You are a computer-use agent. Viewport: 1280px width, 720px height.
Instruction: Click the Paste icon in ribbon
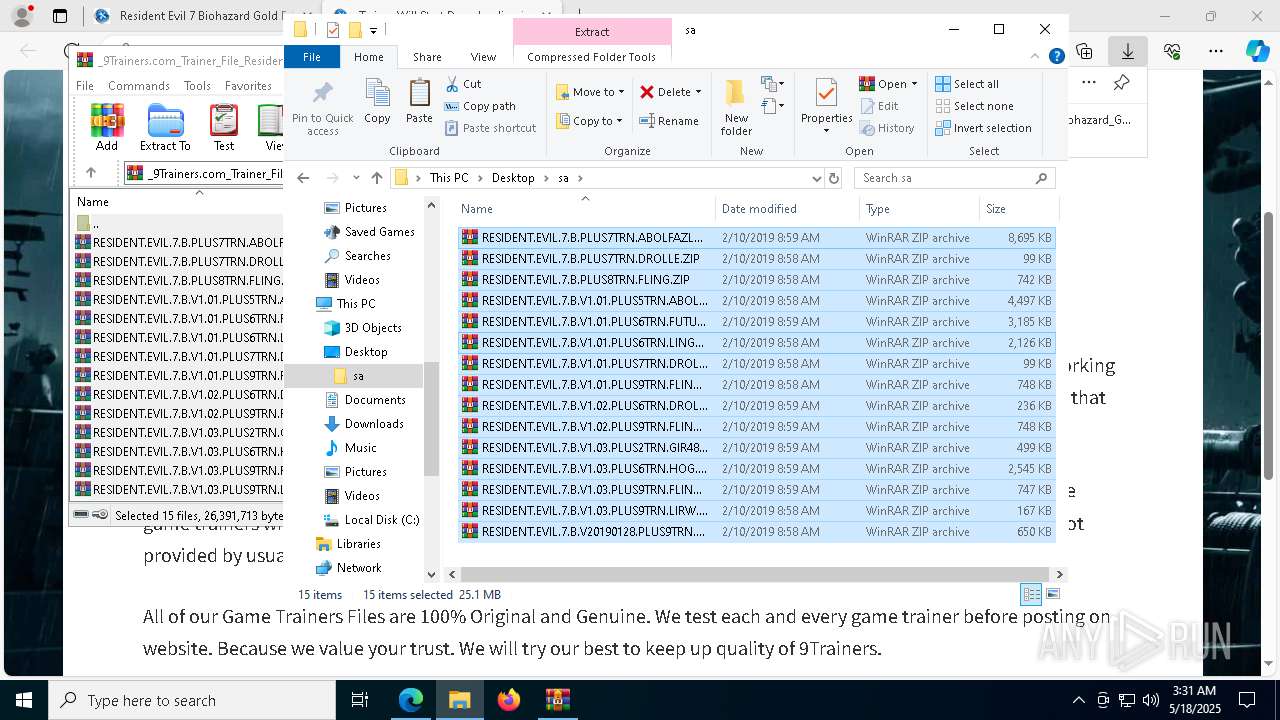(x=419, y=94)
